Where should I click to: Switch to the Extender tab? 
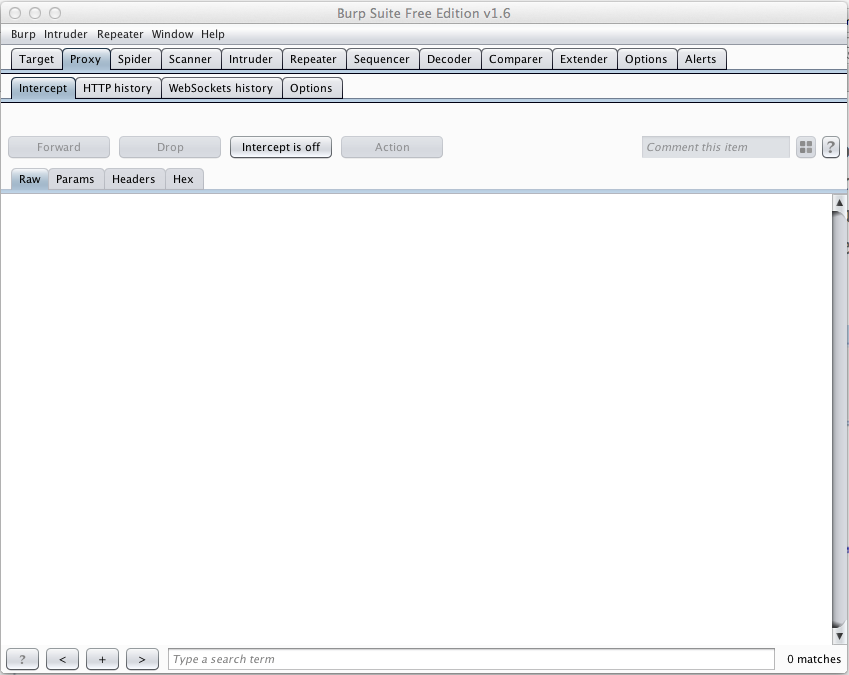(584, 59)
